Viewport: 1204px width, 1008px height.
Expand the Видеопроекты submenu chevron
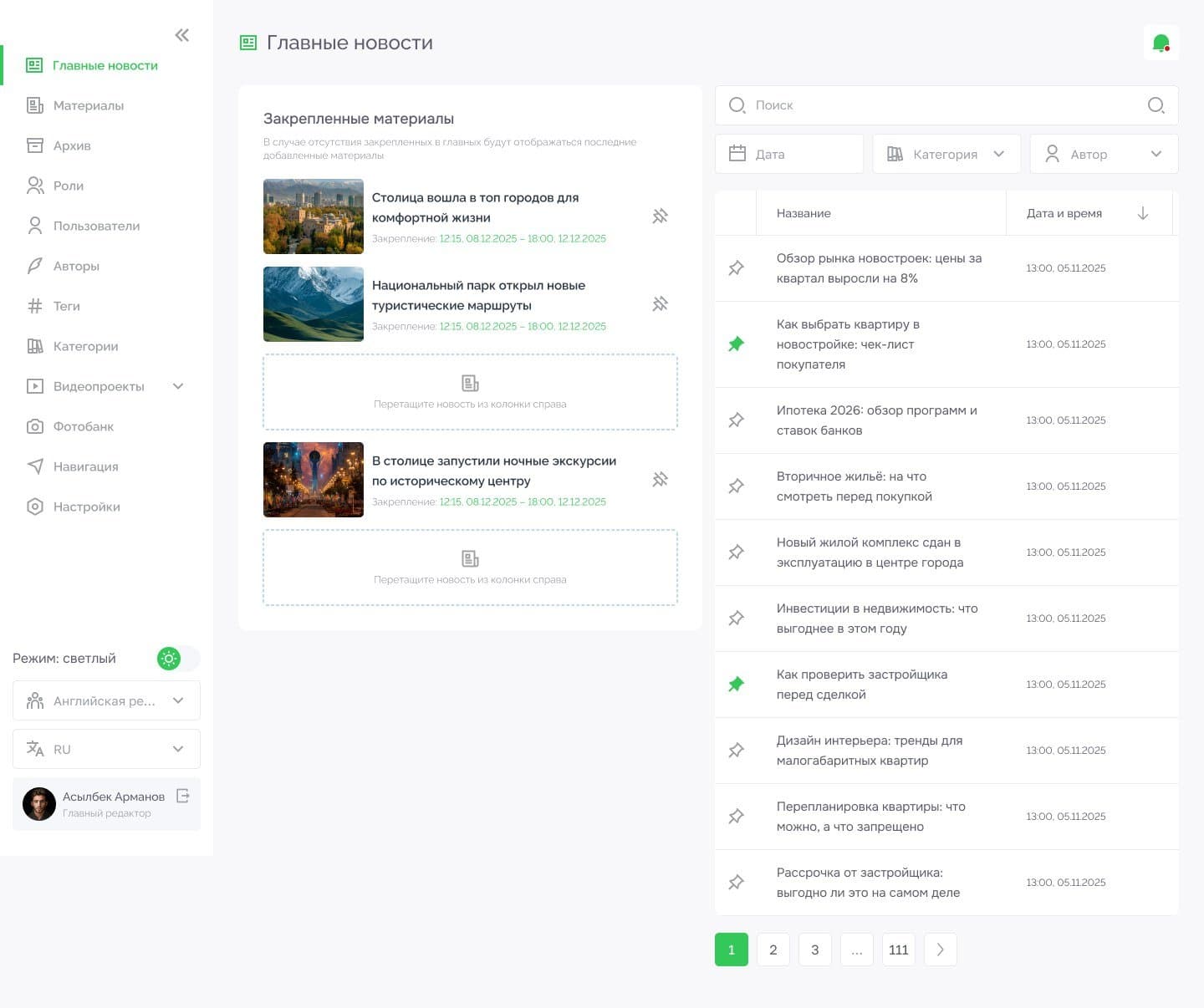tap(178, 386)
